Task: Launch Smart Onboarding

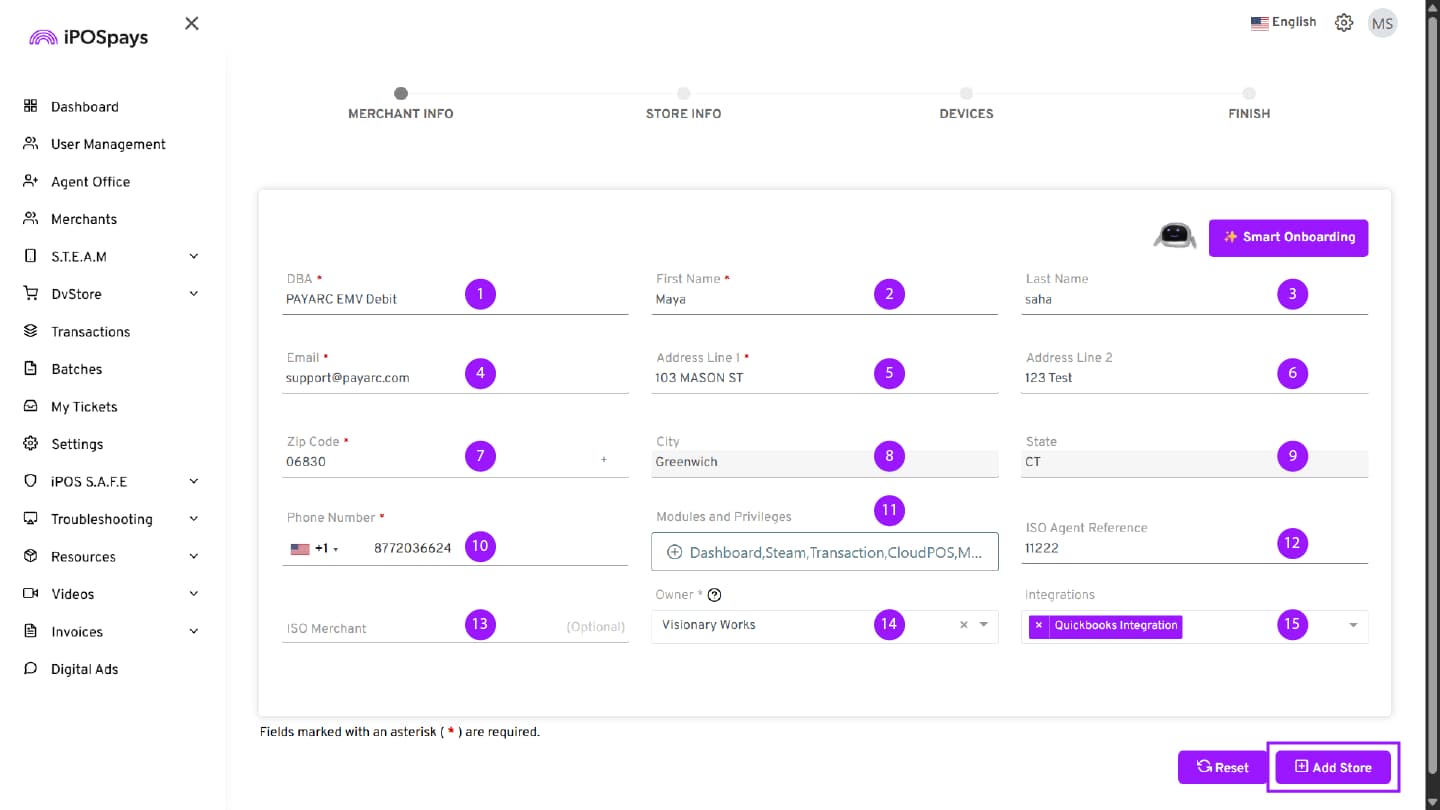Action: pos(1288,238)
